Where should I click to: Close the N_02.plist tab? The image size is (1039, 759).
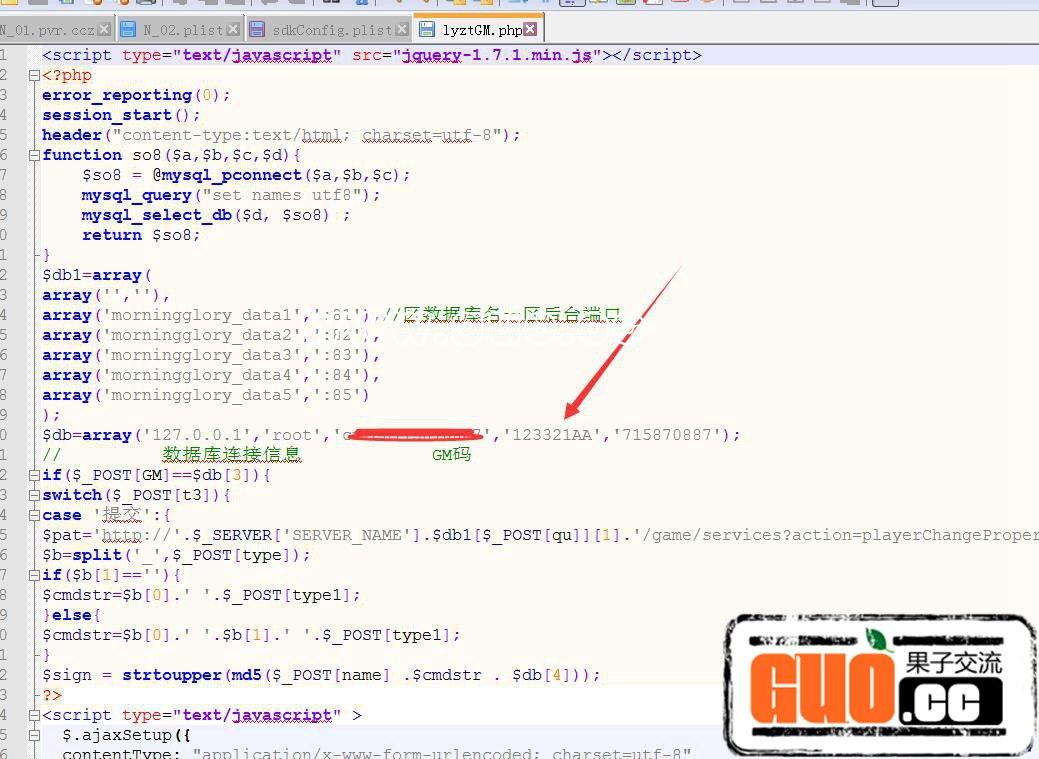click(233, 30)
